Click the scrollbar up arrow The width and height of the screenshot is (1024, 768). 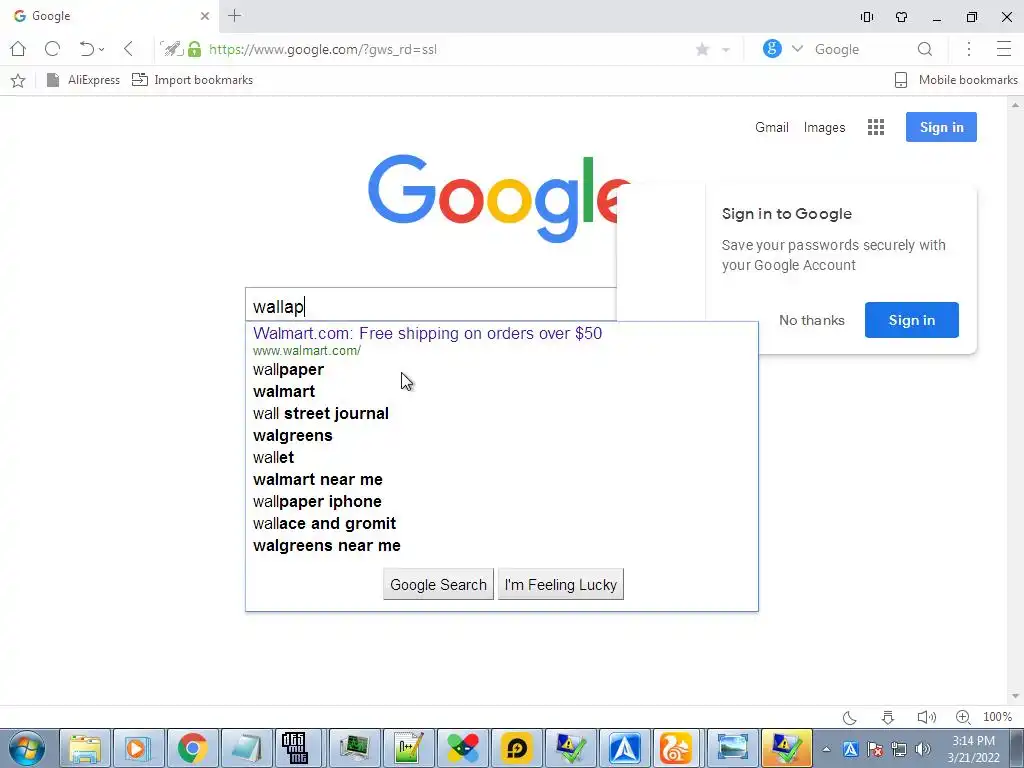coord(1015,104)
